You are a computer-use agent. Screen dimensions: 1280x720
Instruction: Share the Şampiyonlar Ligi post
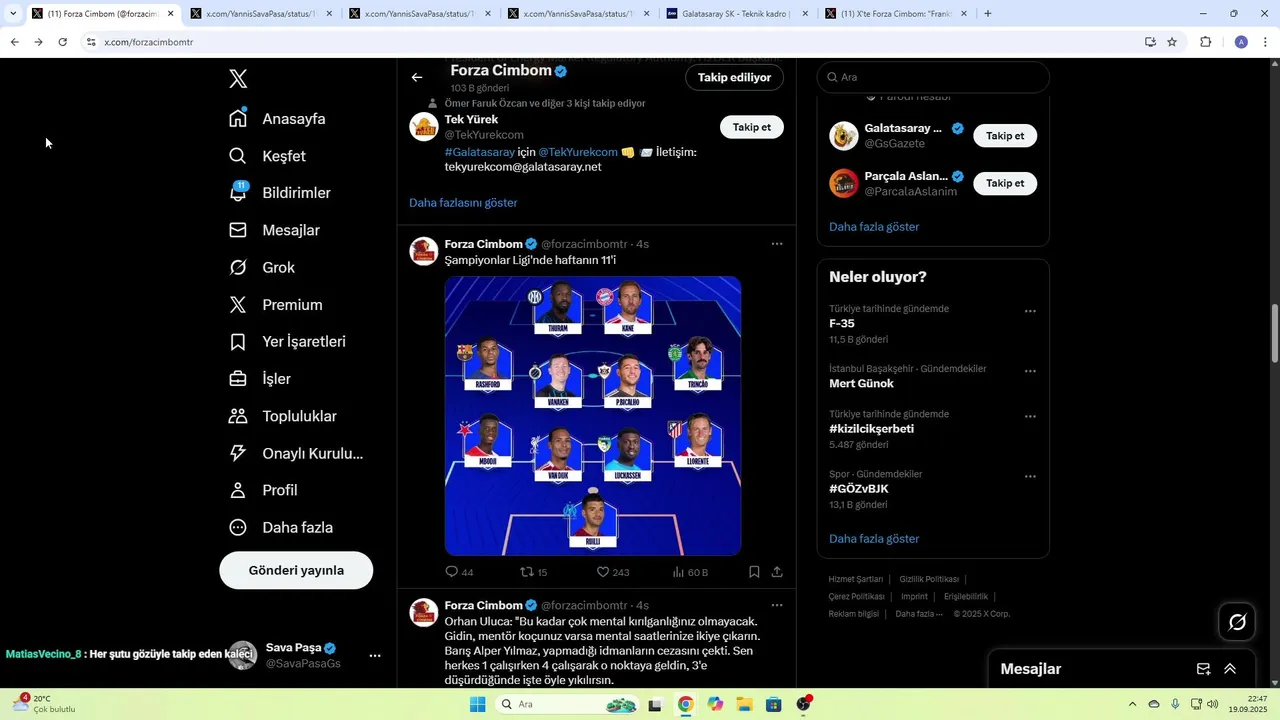coord(777,572)
